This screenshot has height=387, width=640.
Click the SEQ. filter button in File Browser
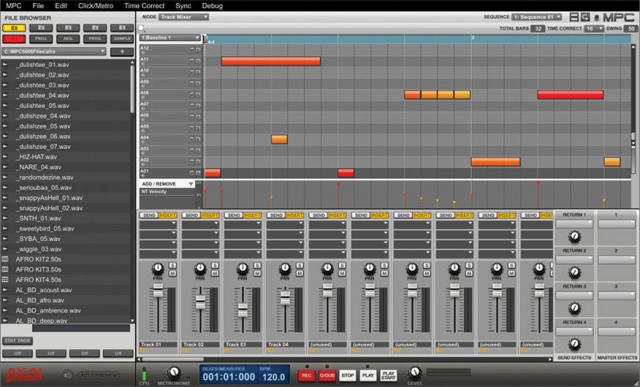click(68, 39)
